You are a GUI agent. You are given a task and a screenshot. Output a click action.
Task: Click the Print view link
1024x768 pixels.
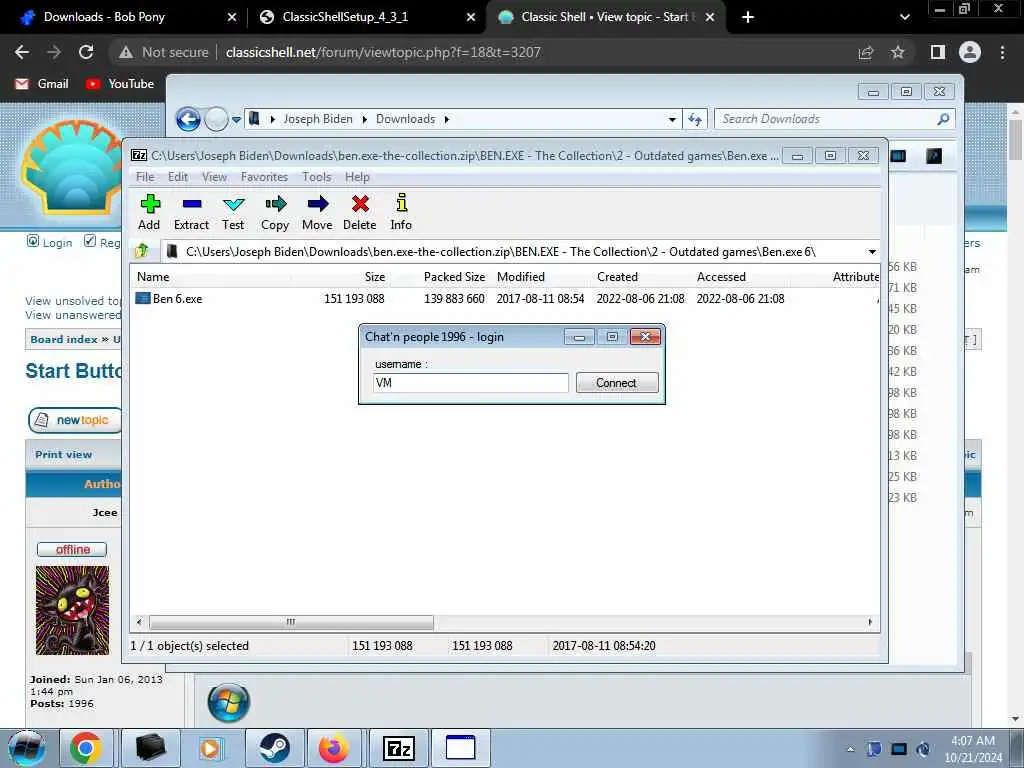(x=63, y=455)
